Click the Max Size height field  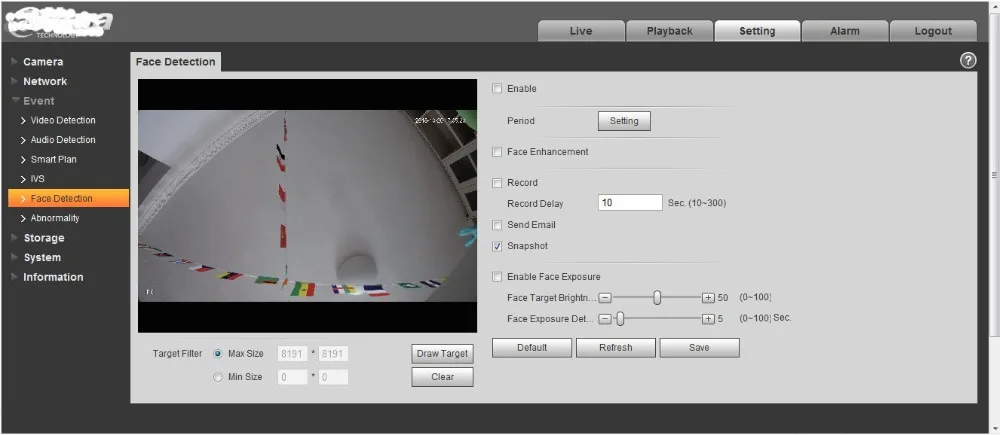(x=334, y=354)
